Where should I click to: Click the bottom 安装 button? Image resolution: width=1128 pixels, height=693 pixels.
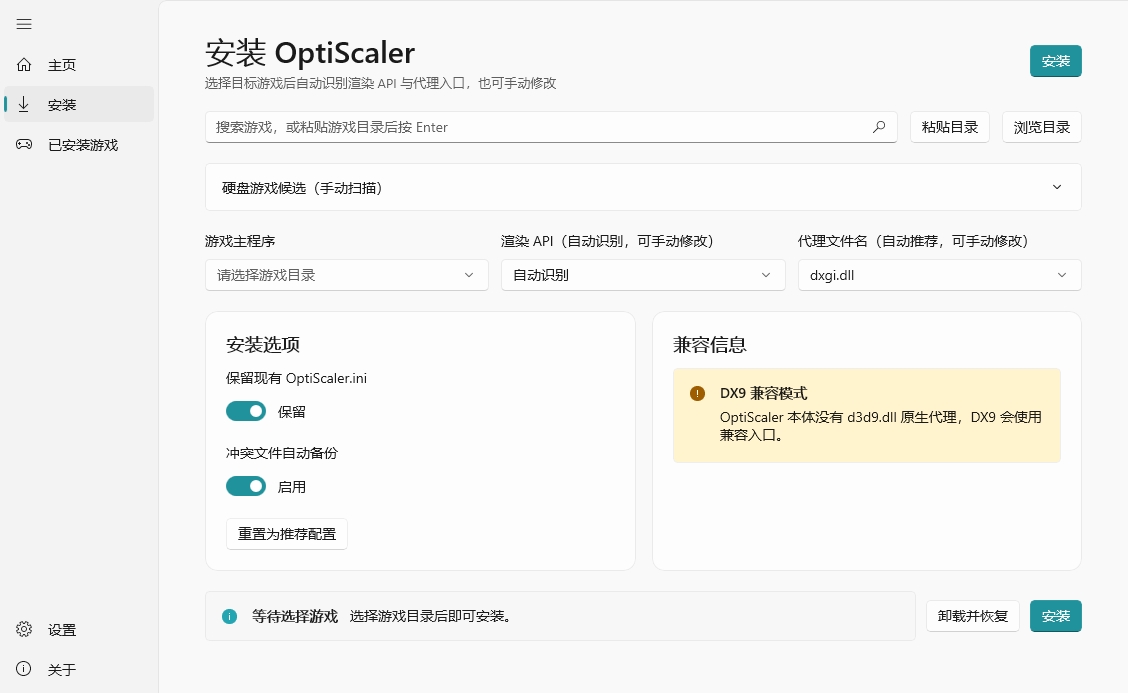pos(1055,616)
